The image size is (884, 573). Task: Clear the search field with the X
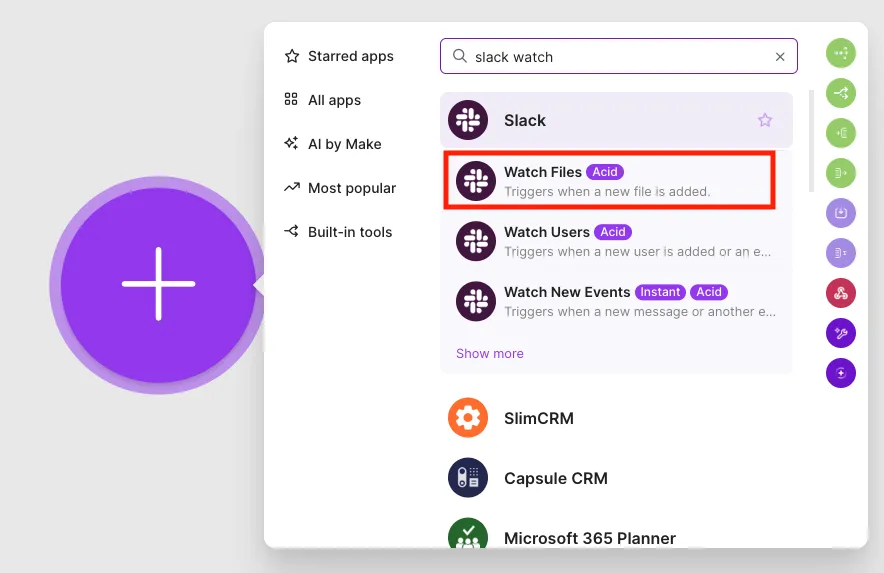[780, 56]
